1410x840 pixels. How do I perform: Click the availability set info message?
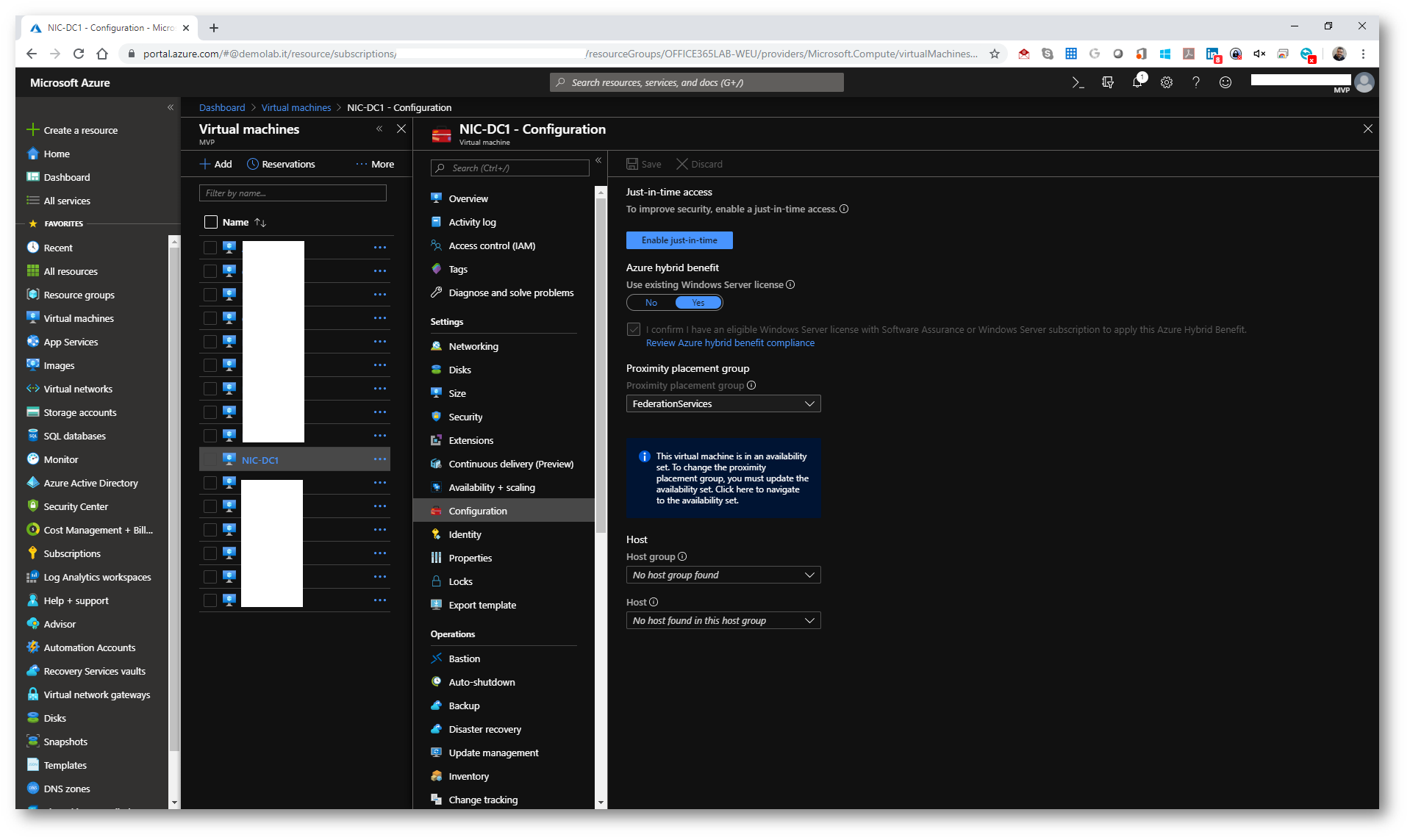click(723, 478)
